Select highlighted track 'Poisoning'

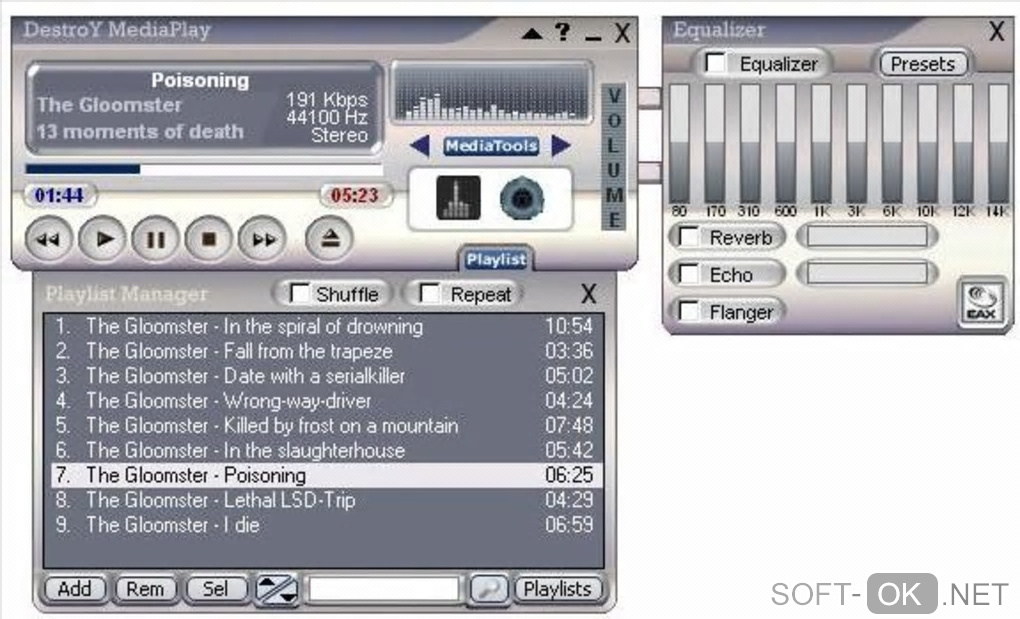click(x=325, y=475)
